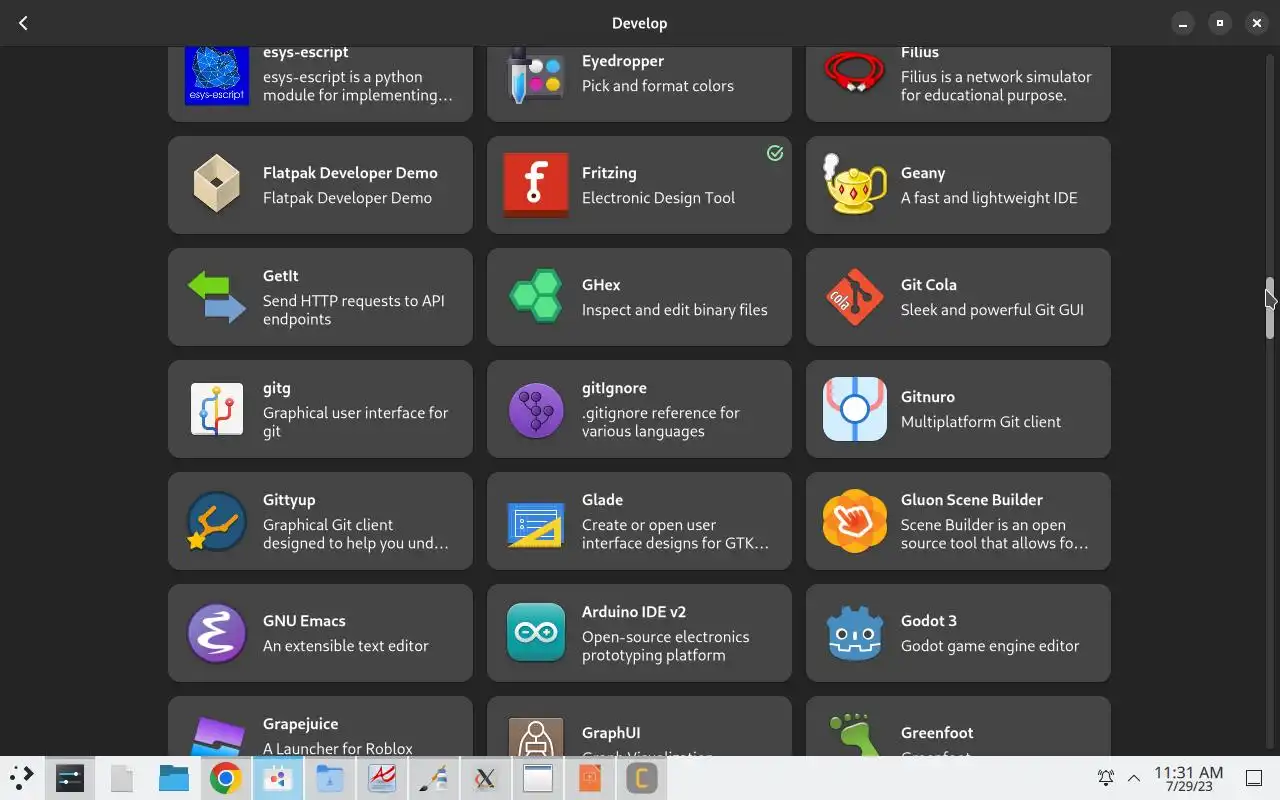Click the Greenfoot title text
Image resolution: width=1280 pixels, height=800 pixels.
click(937, 732)
